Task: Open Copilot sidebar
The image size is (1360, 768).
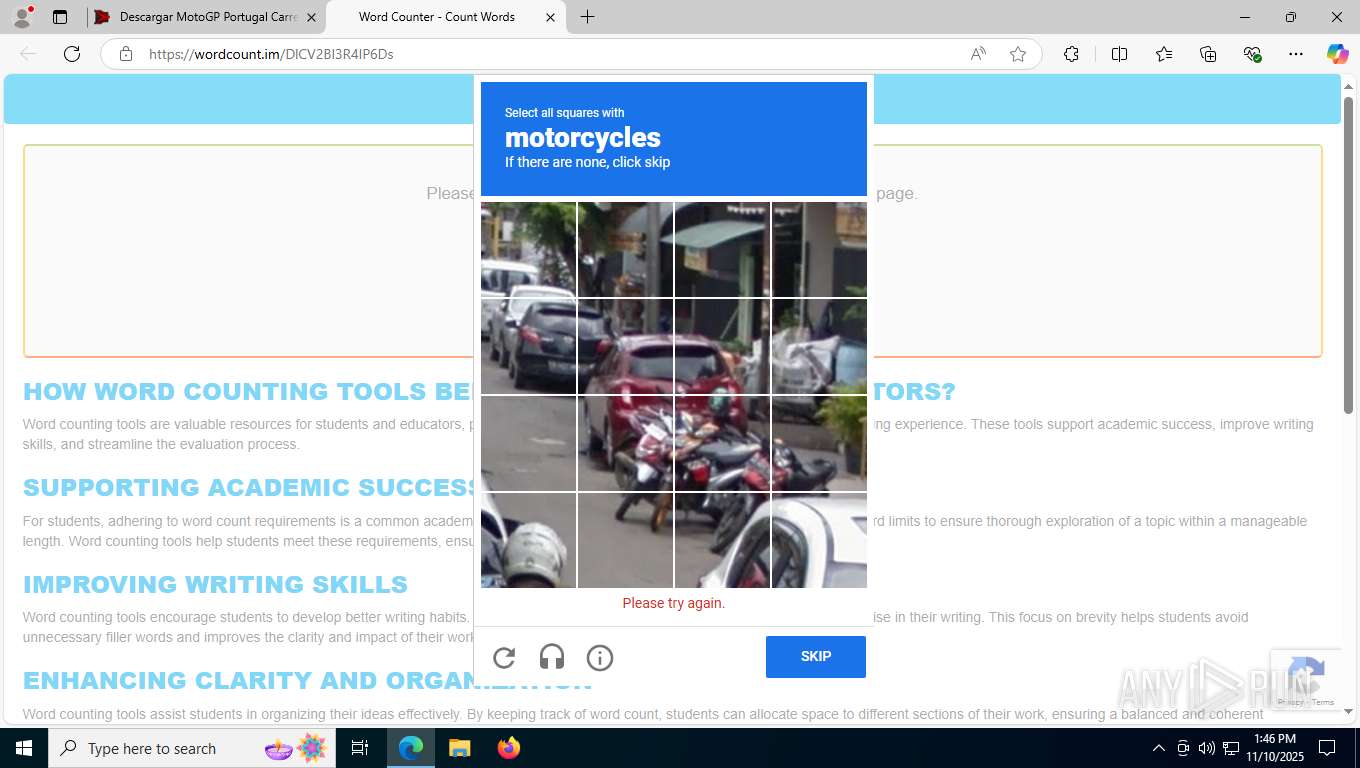Action: [1338, 54]
